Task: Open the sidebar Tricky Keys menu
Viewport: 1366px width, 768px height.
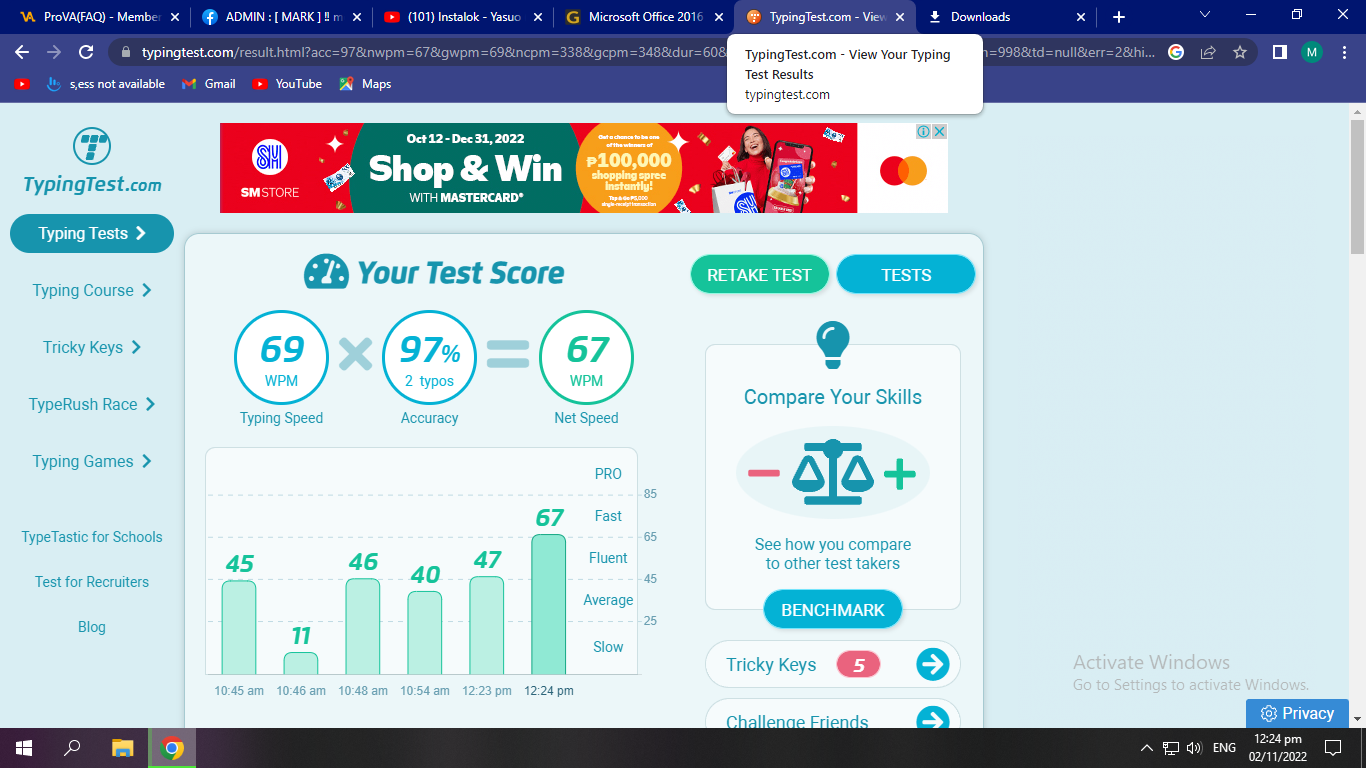Action: point(92,347)
